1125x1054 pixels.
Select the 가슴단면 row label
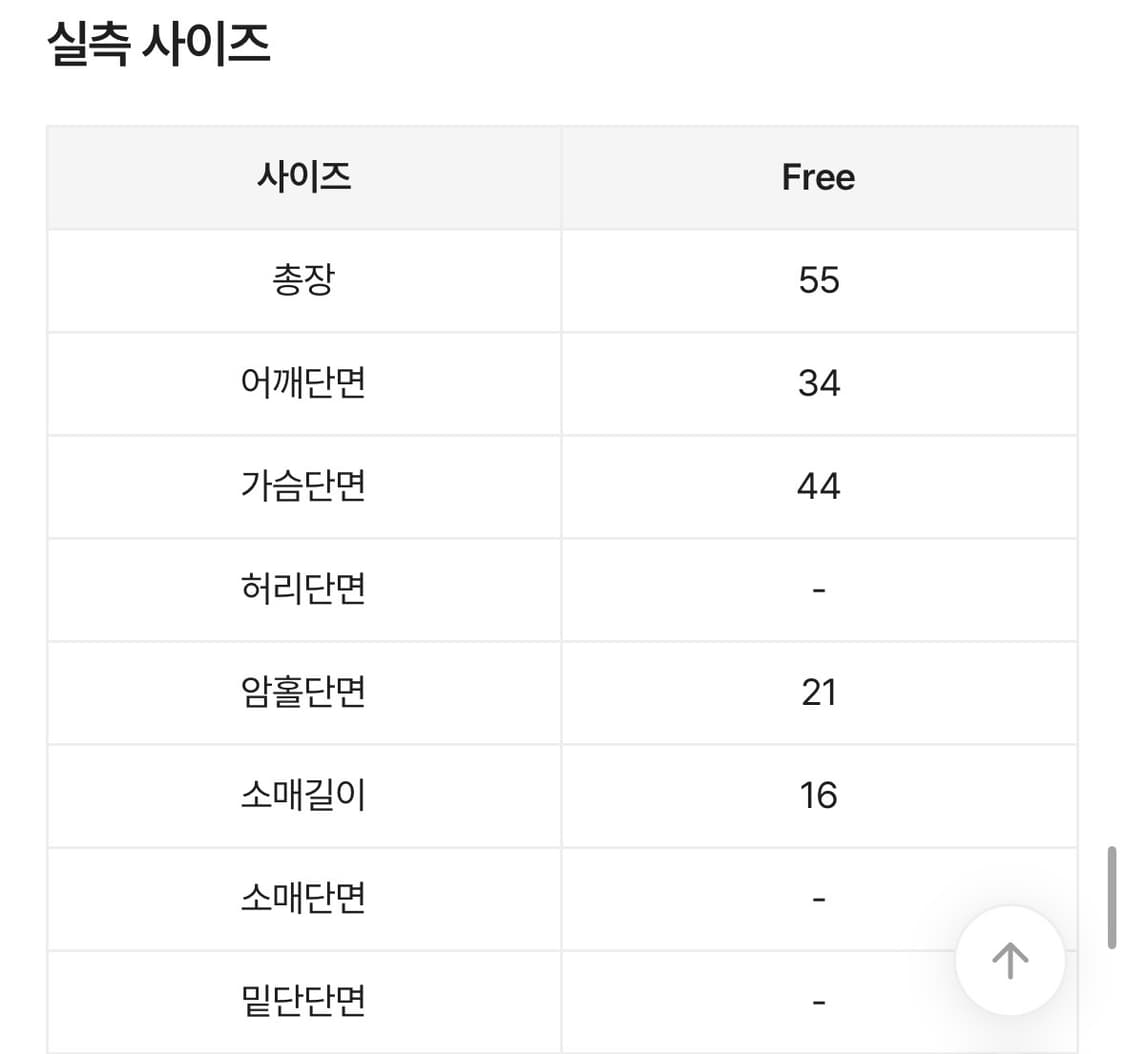tap(302, 487)
